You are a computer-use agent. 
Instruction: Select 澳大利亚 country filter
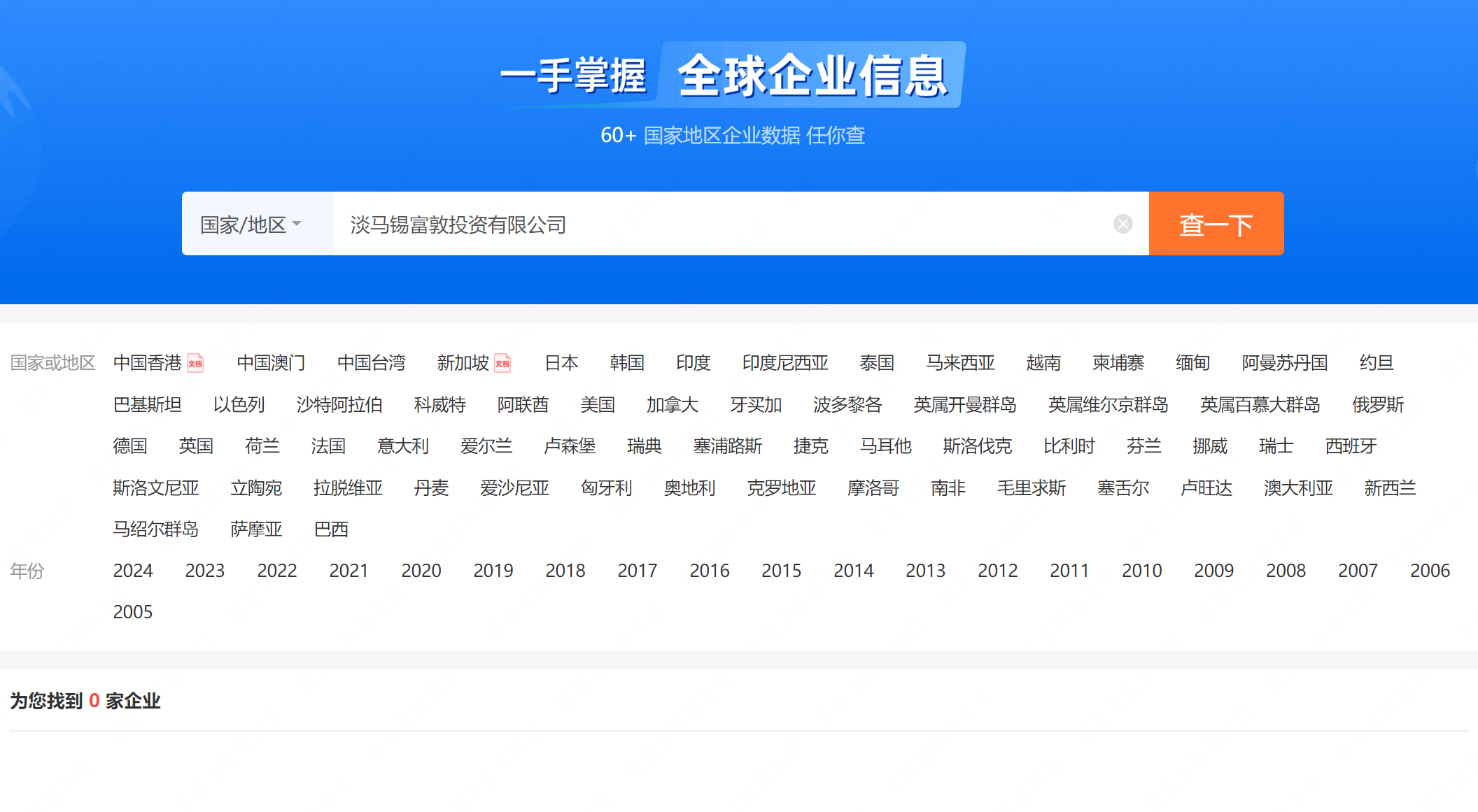point(1297,488)
